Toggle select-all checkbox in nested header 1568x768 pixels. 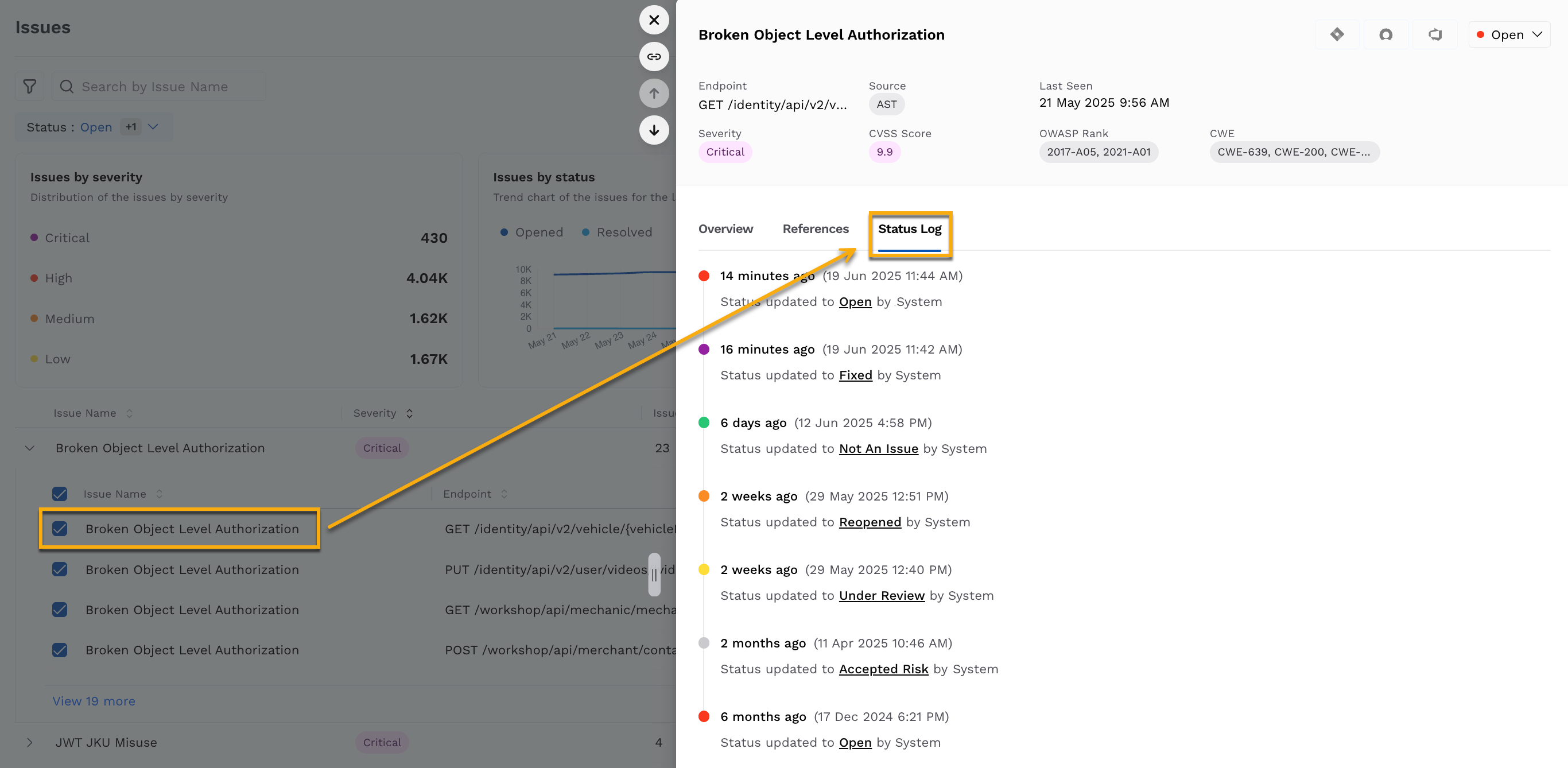60,494
